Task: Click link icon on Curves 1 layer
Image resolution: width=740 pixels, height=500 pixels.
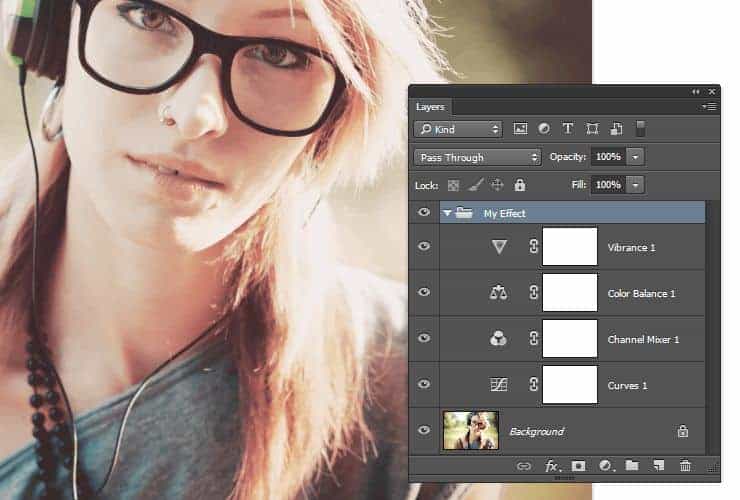Action: pos(533,384)
